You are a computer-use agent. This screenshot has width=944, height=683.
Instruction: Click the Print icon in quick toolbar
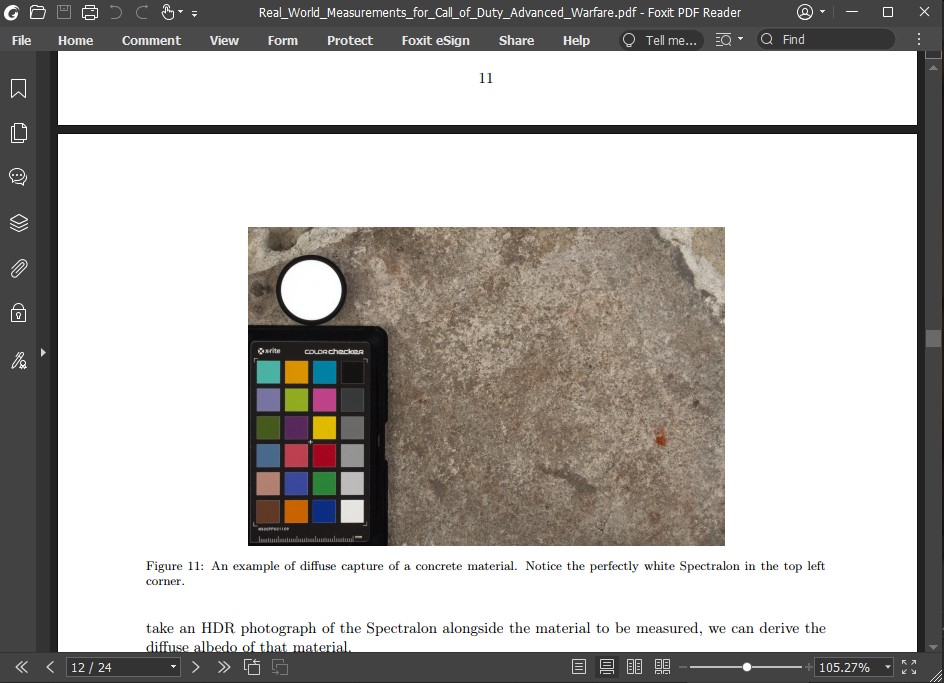point(90,13)
